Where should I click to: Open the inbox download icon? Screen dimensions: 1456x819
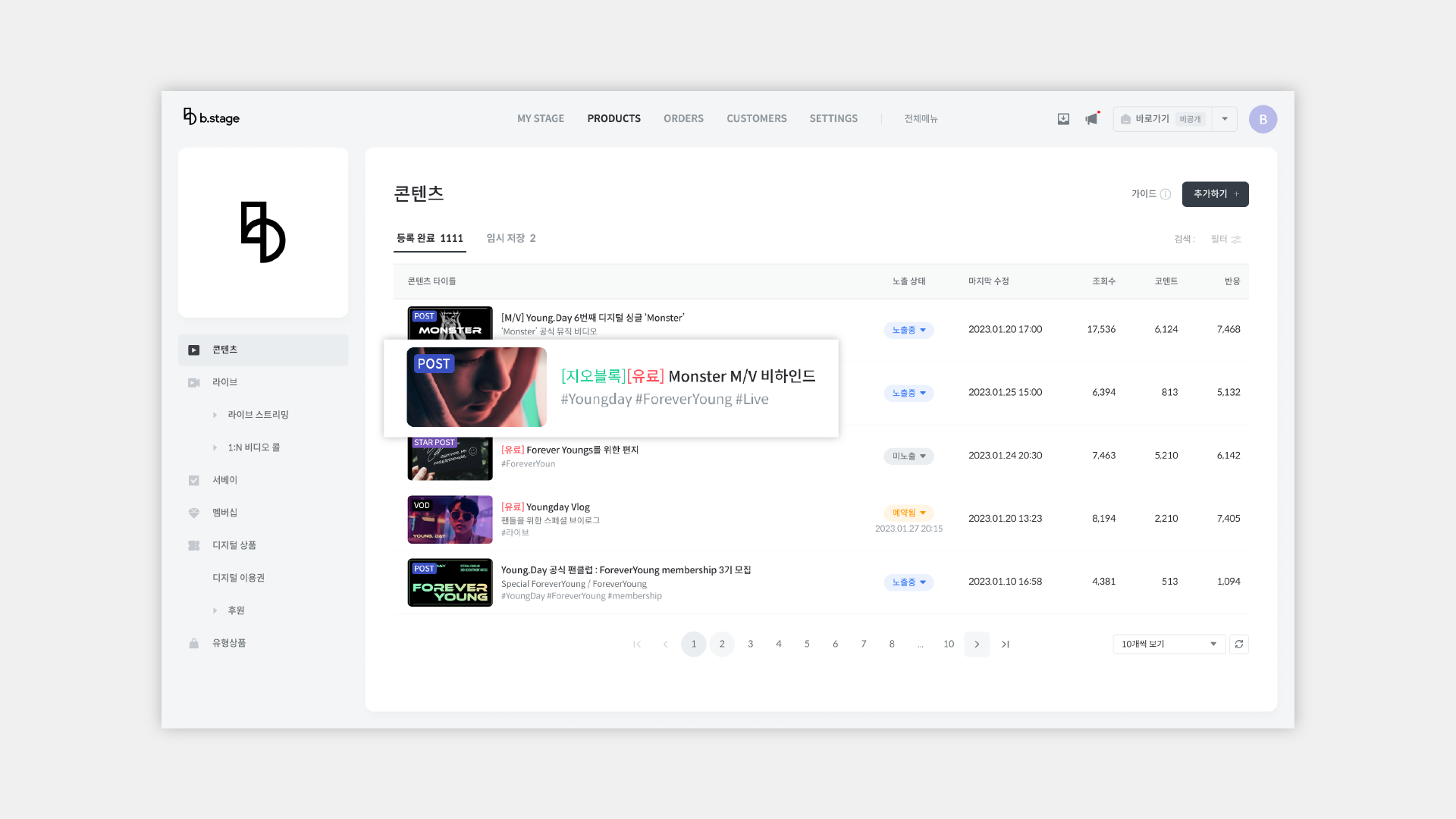point(1063,119)
